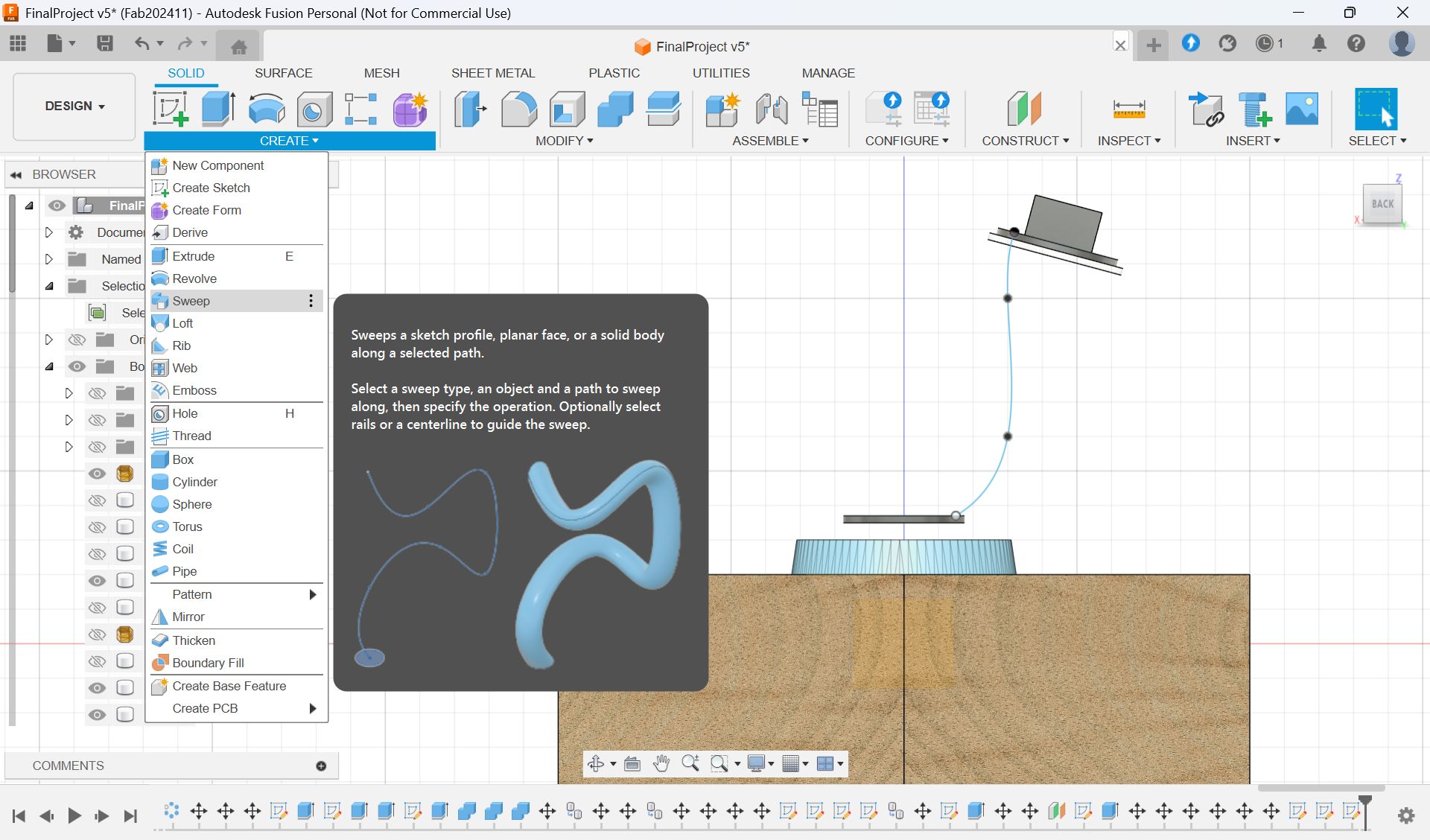The image size is (1430, 840).
Task: Hide the first orange body in browser
Action: 98,474
